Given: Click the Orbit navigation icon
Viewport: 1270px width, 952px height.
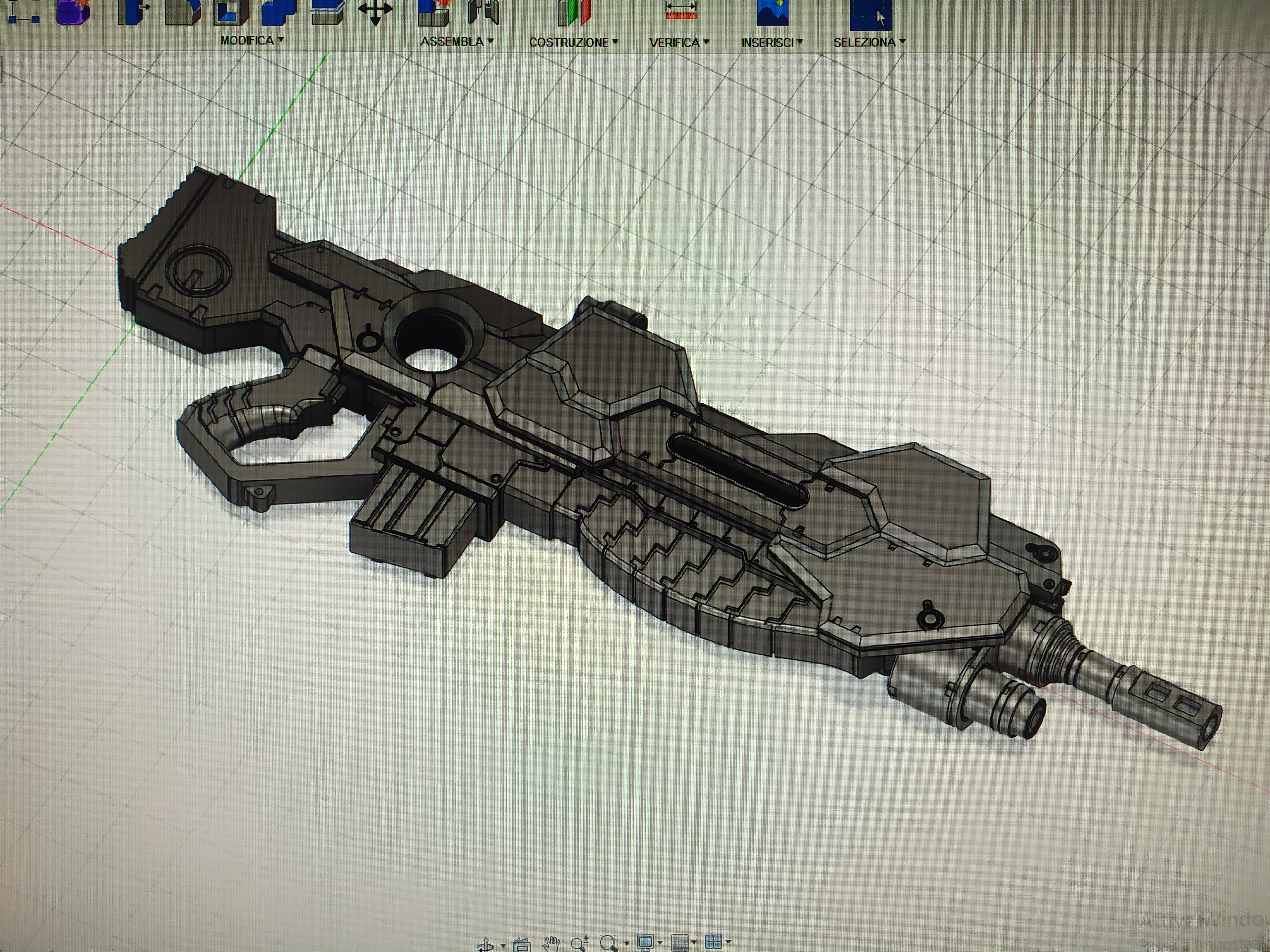Looking at the screenshot, I should (x=486, y=944).
